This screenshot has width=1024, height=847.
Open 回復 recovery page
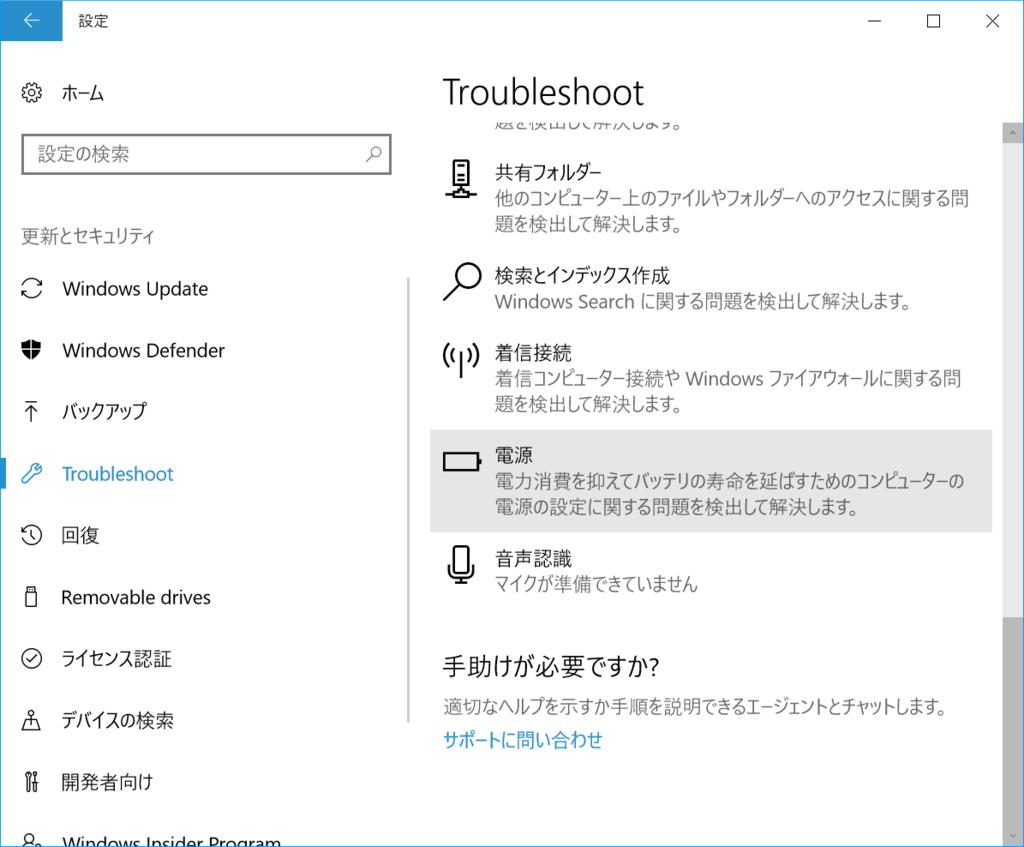point(80,535)
